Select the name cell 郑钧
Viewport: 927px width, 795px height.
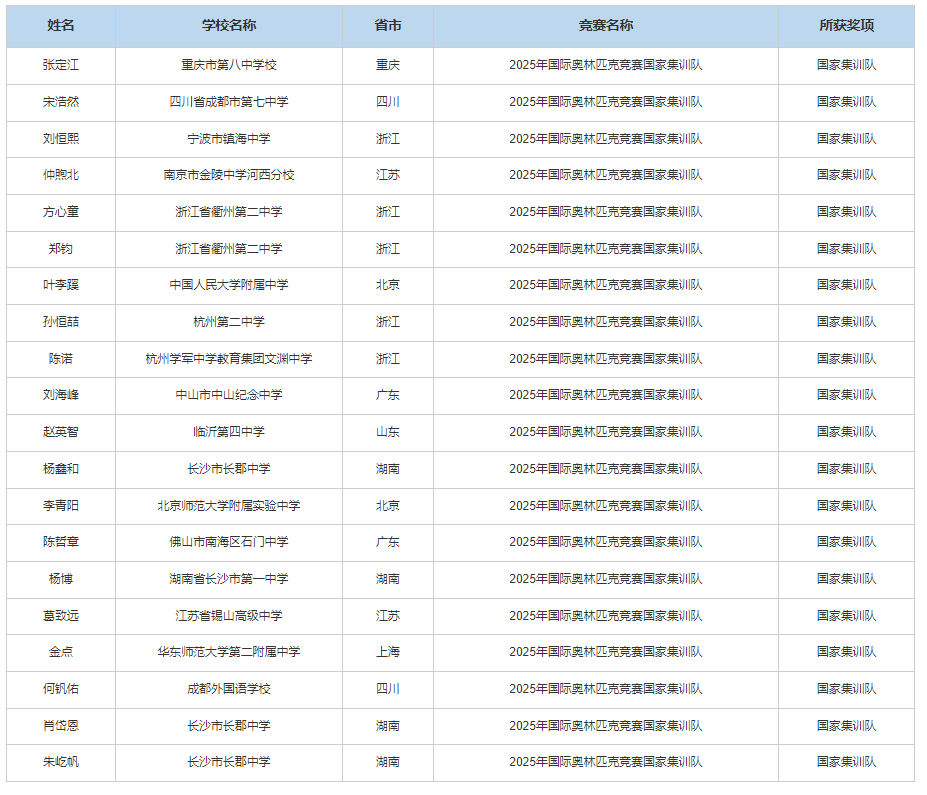coord(61,249)
